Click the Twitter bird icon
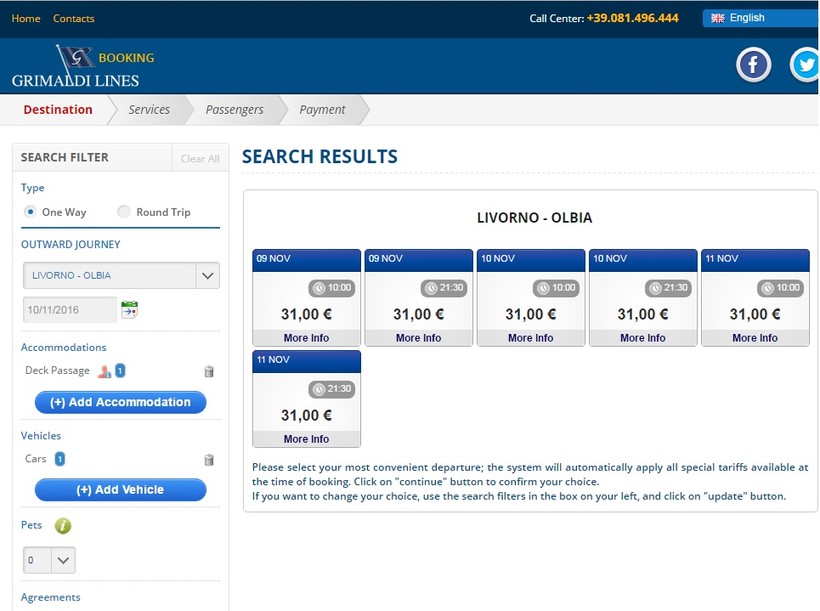This screenshot has width=820, height=611. coord(804,66)
